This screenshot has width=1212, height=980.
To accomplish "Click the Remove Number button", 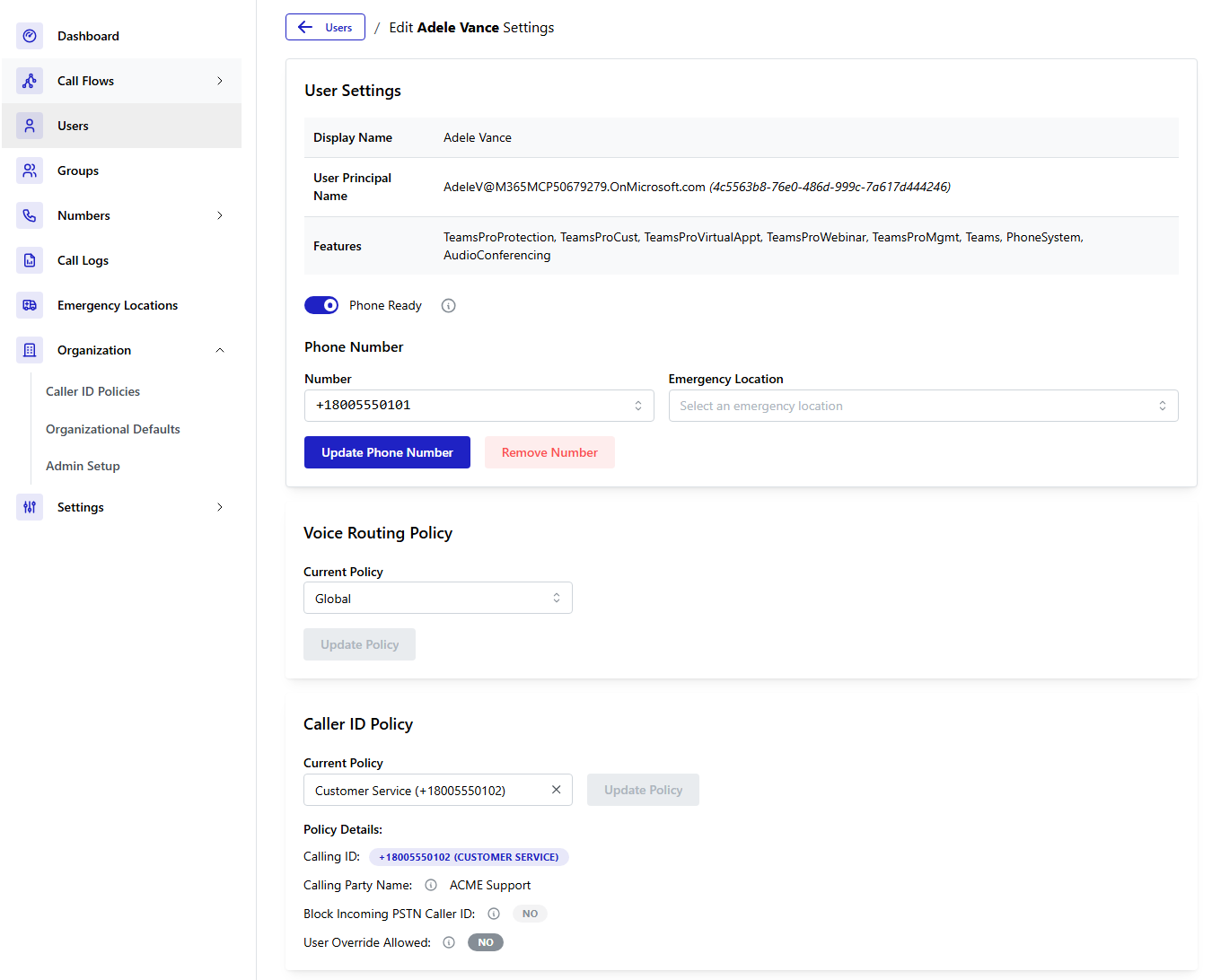I will (549, 452).
